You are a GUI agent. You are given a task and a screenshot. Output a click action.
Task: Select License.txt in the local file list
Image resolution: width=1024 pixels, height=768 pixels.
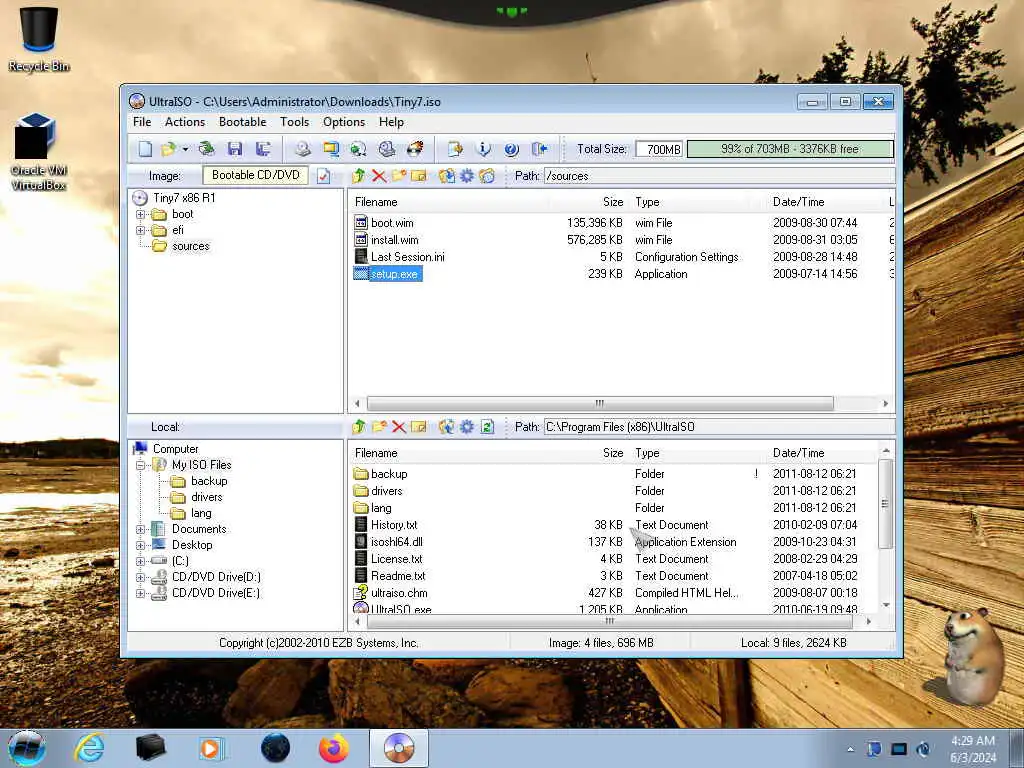point(396,559)
